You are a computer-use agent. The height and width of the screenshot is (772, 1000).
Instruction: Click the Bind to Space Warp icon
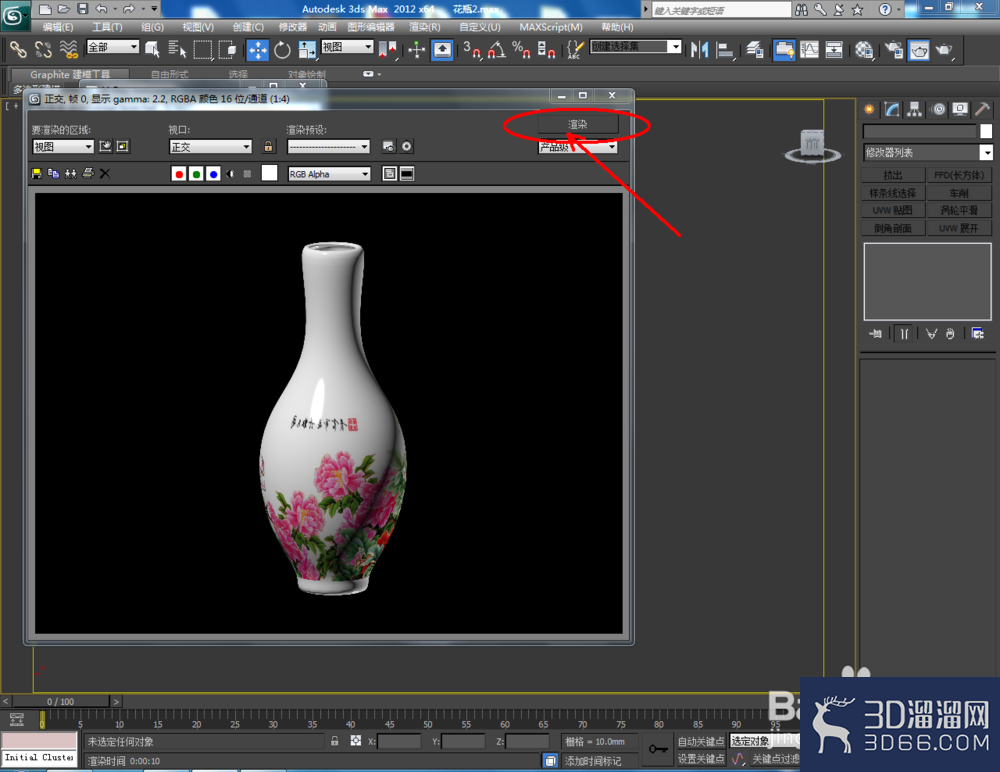pos(68,49)
